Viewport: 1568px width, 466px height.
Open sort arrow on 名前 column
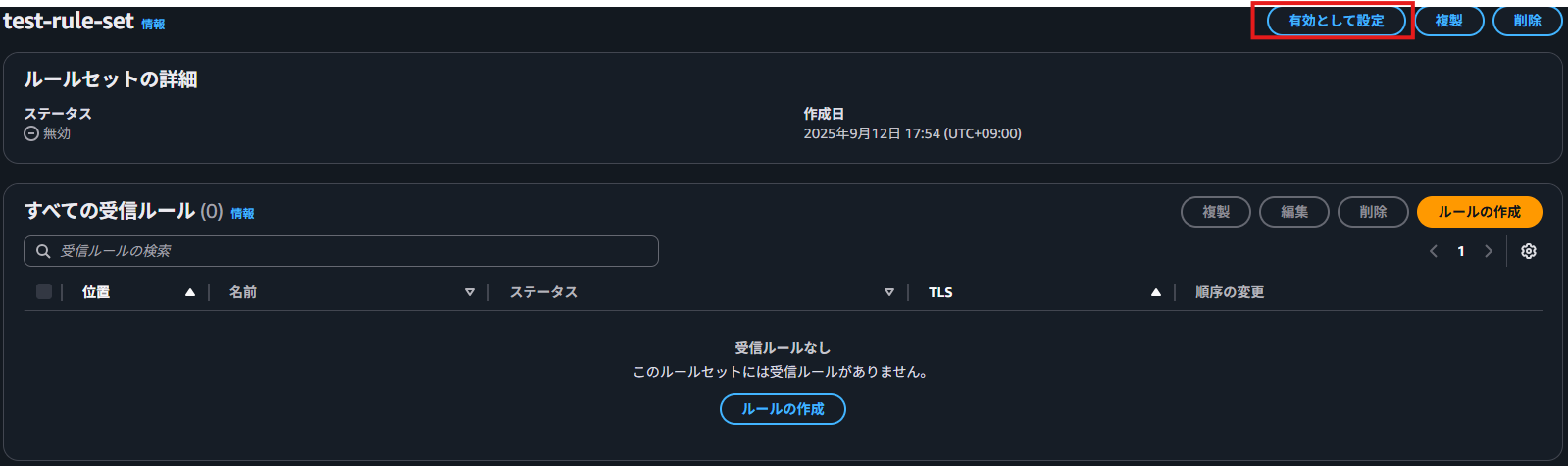pyautogui.click(x=470, y=292)
